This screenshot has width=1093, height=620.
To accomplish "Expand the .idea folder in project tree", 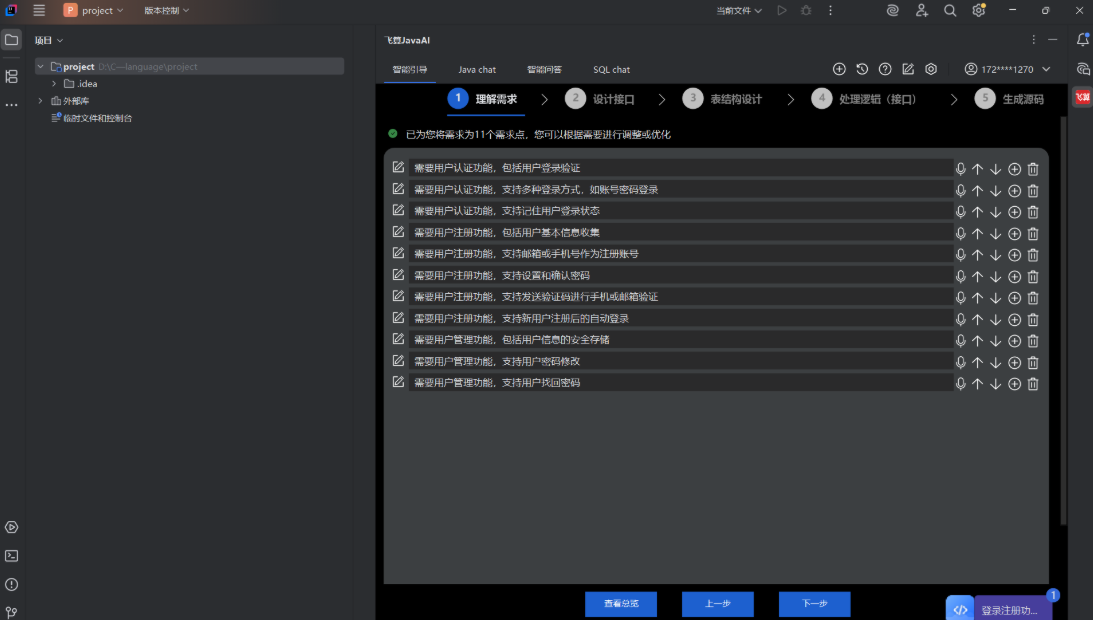I will pos(54,84).
